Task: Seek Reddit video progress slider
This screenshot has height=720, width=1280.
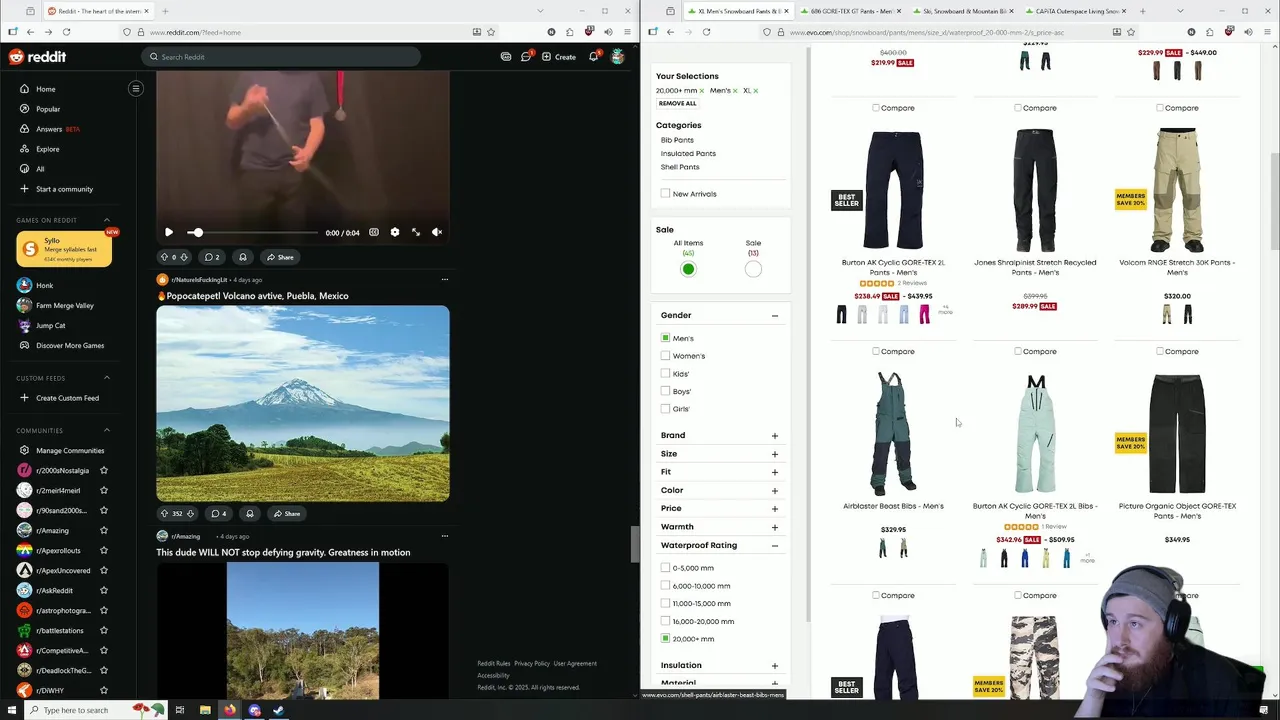Action: (255, 232)
